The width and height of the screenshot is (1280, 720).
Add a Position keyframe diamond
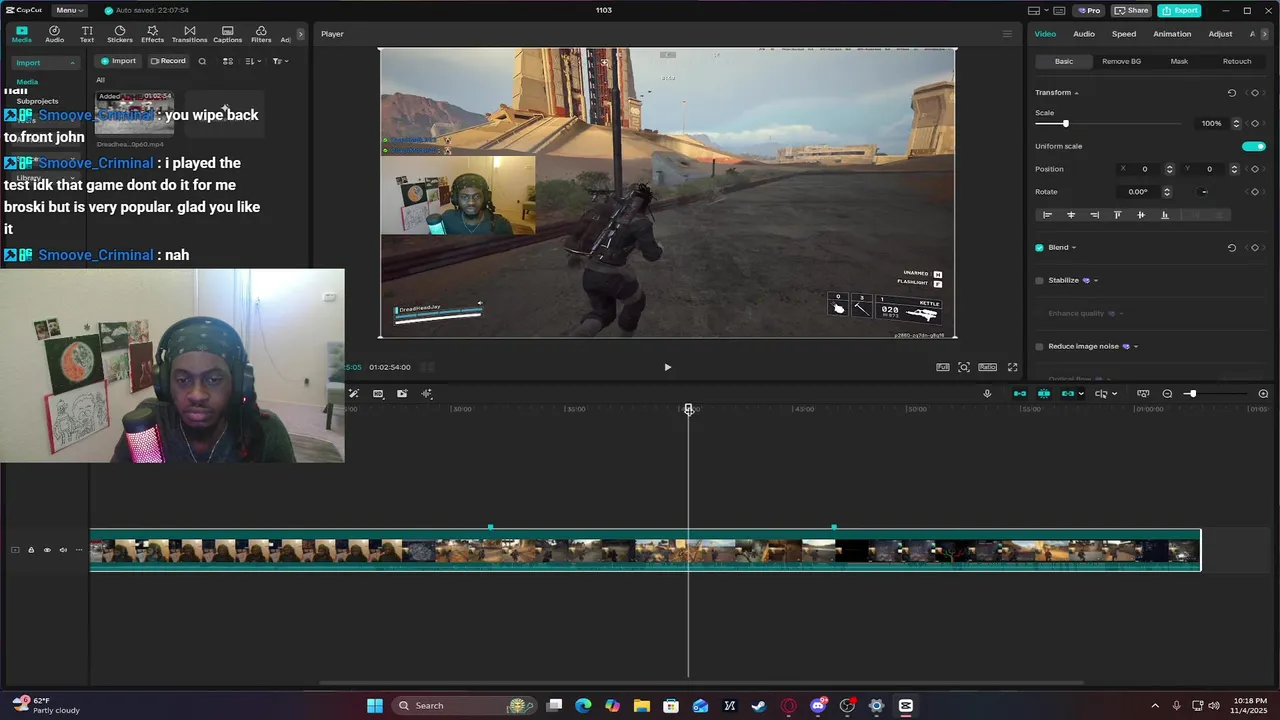point(1255,169)
